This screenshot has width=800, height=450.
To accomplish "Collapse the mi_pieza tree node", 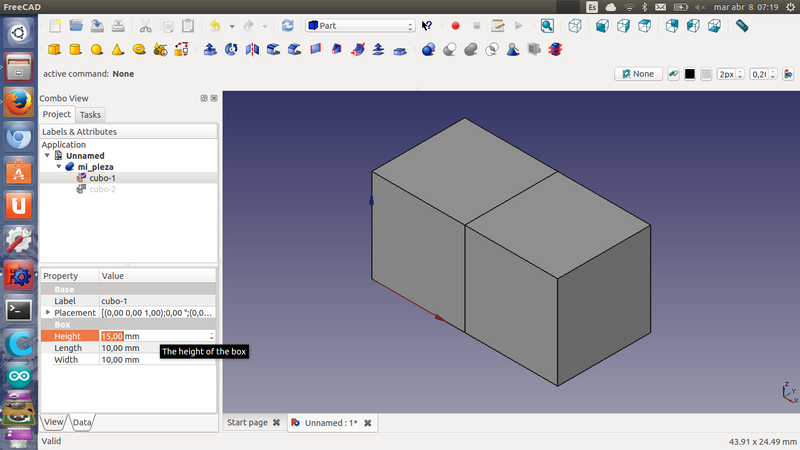I will [x=59, y=167].
